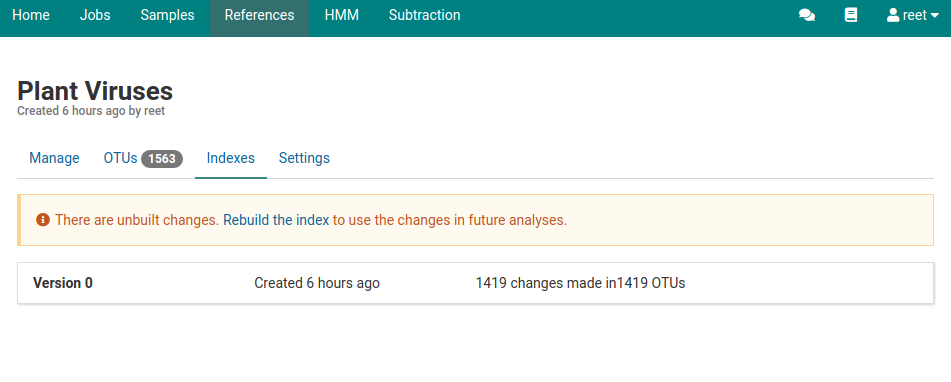Click the user profile icon beside reet

point(893,15)
